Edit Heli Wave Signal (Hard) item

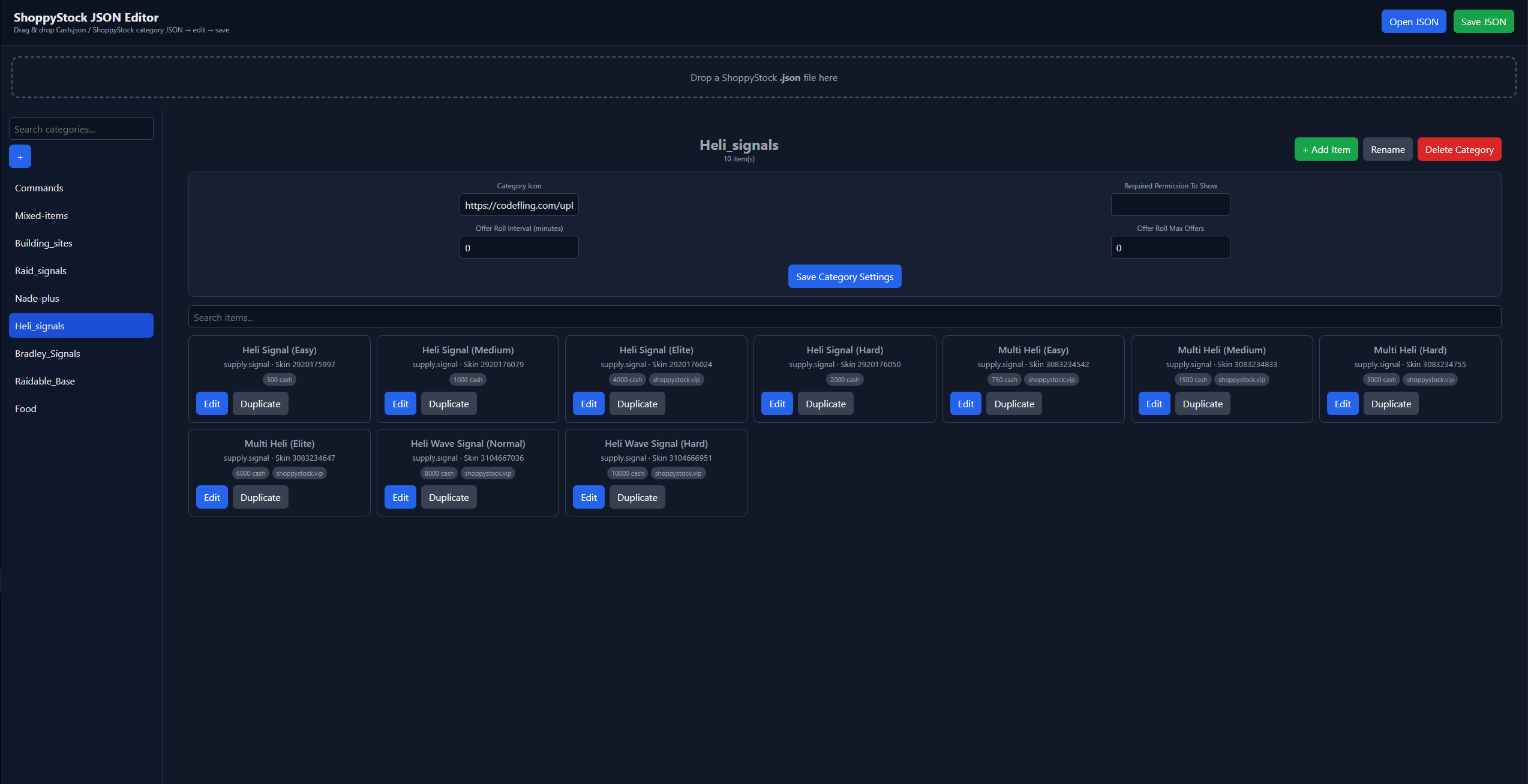589,497
